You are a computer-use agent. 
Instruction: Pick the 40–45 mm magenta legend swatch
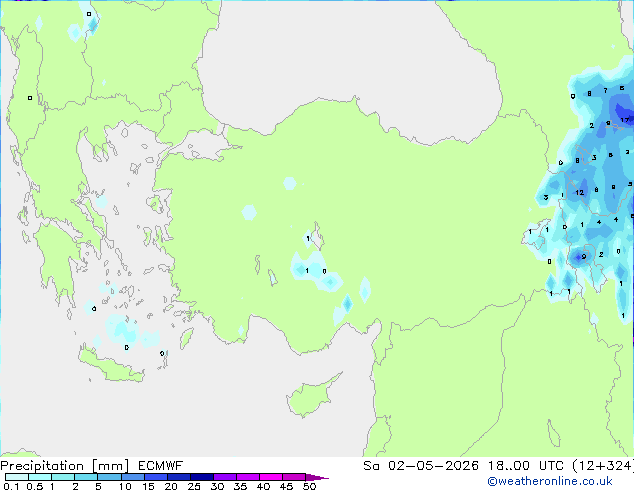[x=271, y=477]
